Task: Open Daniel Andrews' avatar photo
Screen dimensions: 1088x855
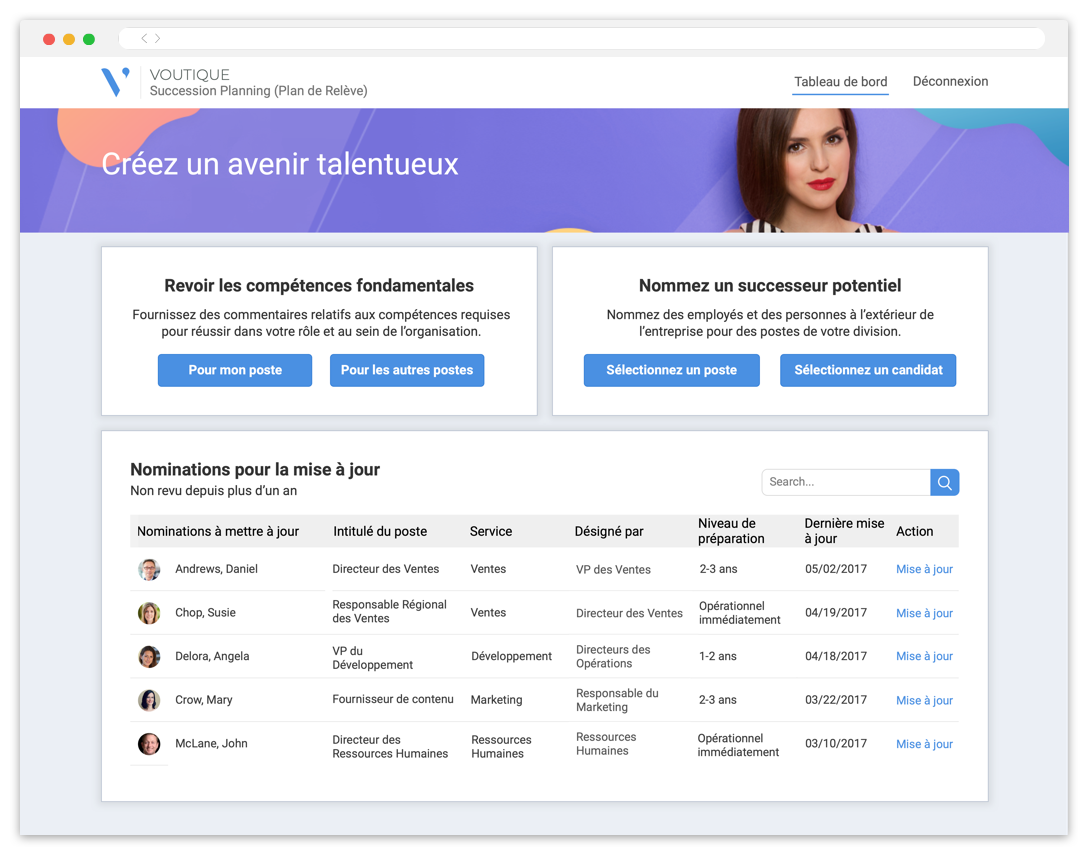Action: pyautogui.click(x=149, y=569)
